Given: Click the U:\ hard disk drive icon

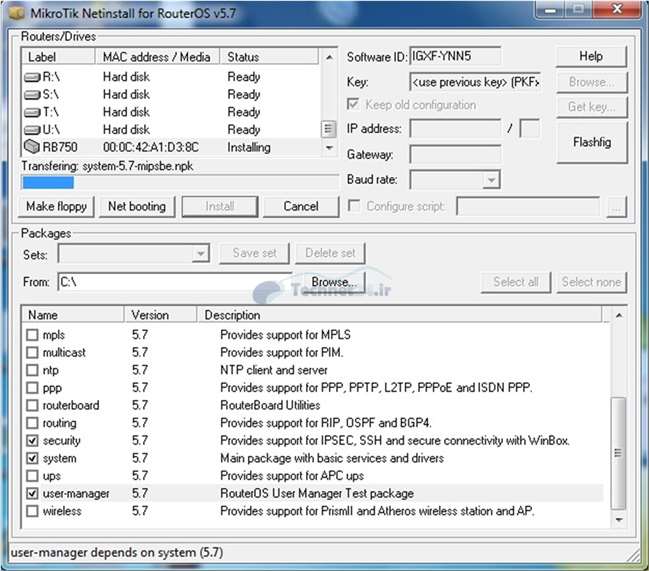Looking at the screenshot, I should tap(32, 130).
